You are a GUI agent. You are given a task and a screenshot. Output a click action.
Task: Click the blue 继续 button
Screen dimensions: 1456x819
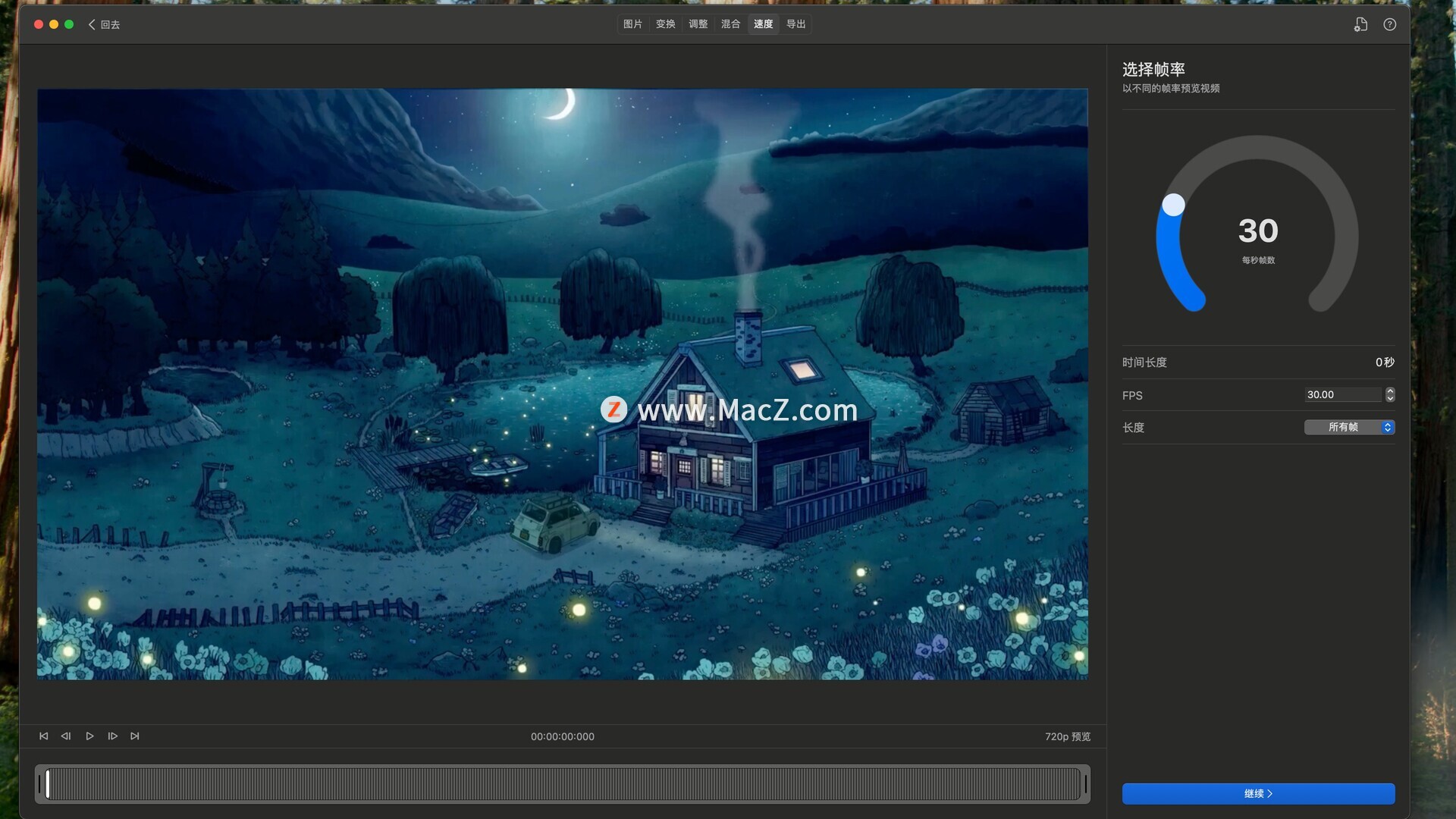click(x=1258, y=793)
